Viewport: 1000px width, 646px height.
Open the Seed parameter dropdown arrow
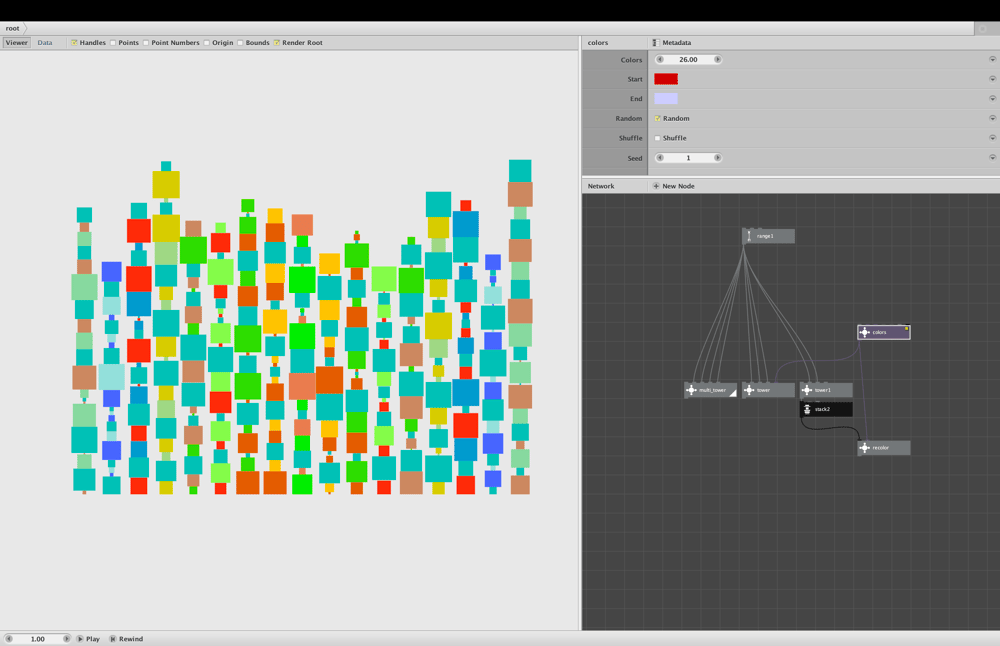click(x=992, y=158)
